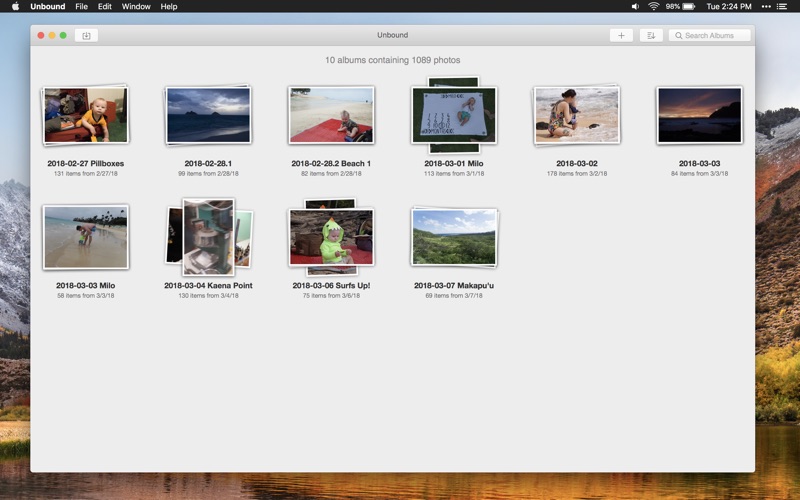Click the three-dot menu extra
Viewport: 800px width, 500px height.
click(x=766, y=6)
